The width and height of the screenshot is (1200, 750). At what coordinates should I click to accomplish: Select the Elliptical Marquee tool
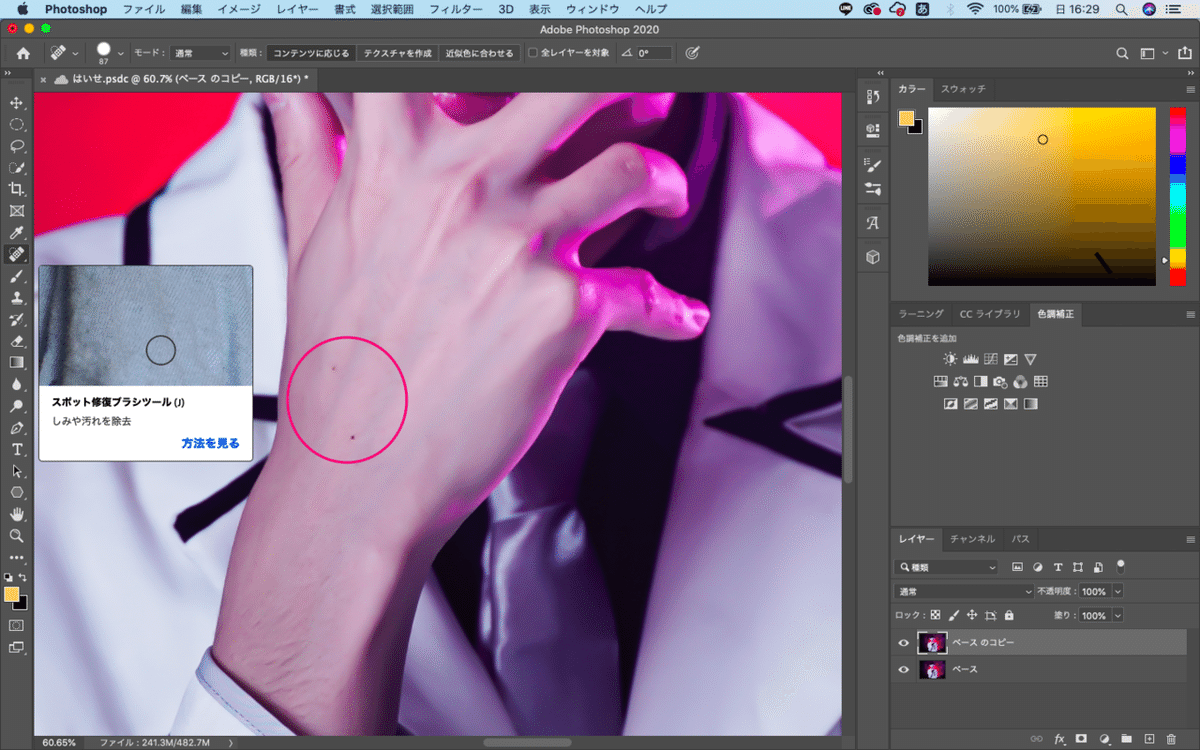click(x=16, y=125)
